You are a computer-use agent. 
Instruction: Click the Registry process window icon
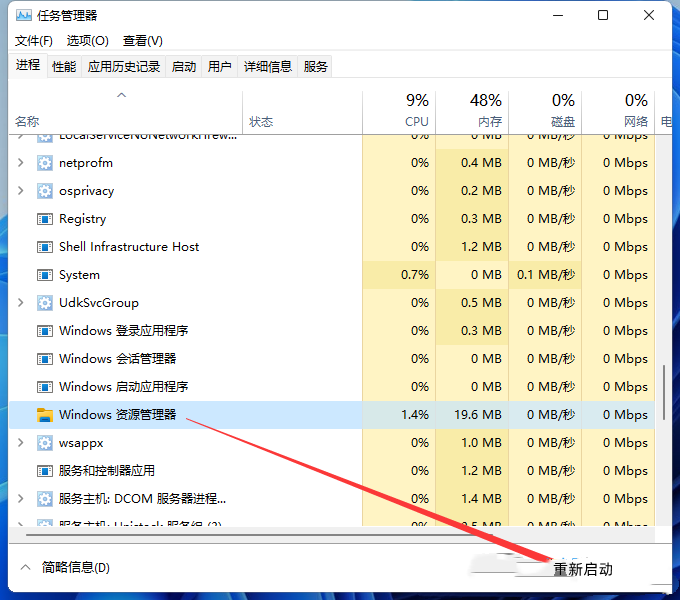click(45, 219)
